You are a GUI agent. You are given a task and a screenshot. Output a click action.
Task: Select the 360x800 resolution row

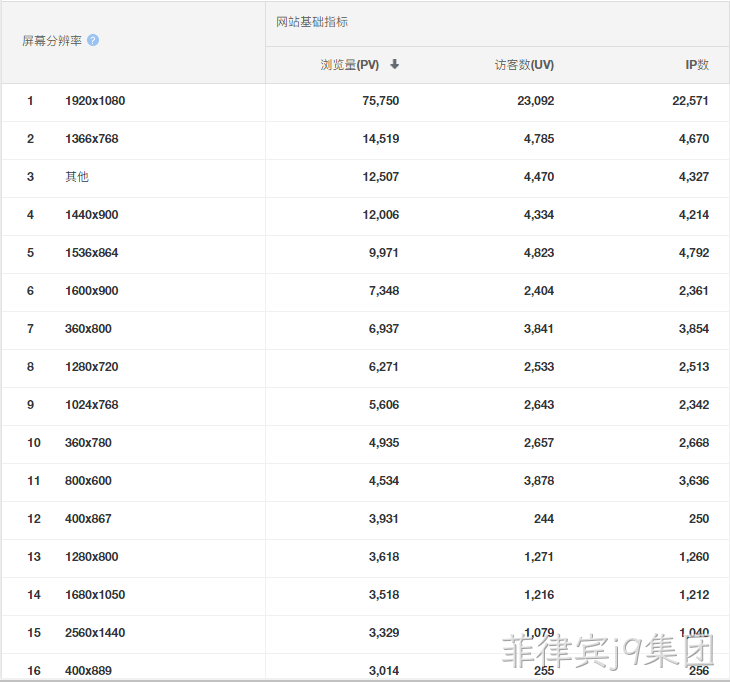365,329
